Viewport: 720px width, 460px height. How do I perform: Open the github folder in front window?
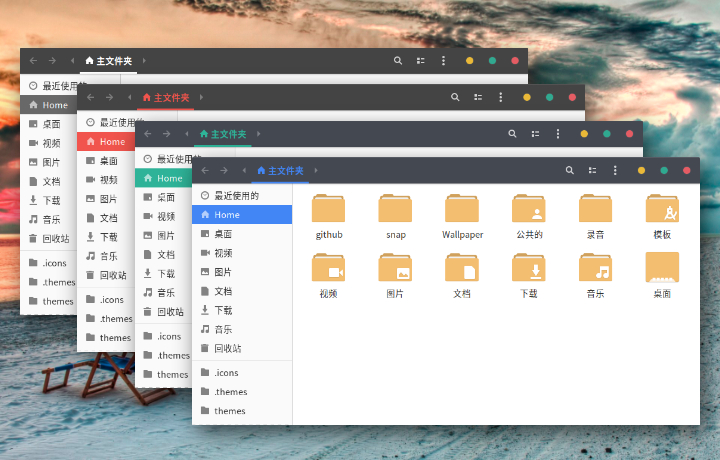(x=328, y=208)
